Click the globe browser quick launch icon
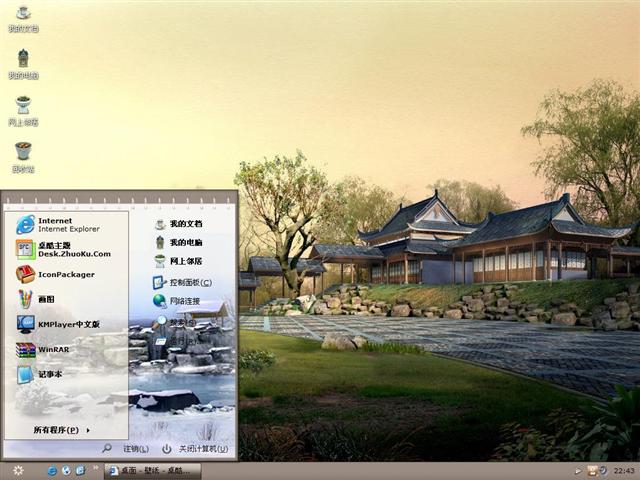Screen dimensions: 640x480 66,471
